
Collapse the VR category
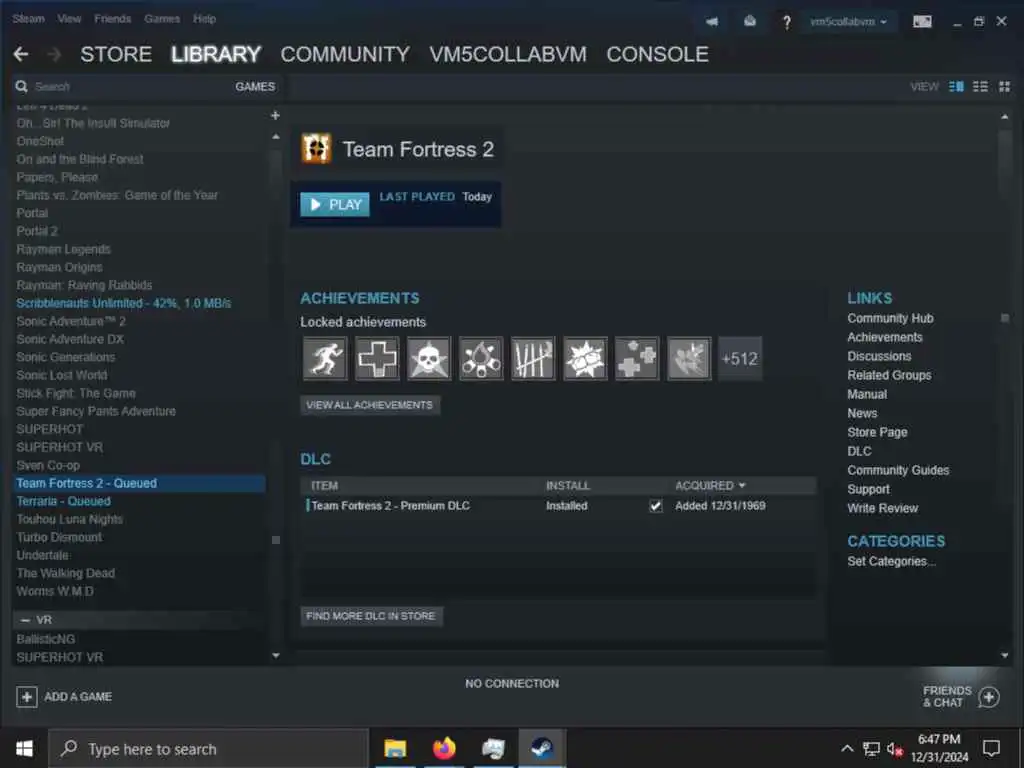pyautogui.click(x=25, y=620)
